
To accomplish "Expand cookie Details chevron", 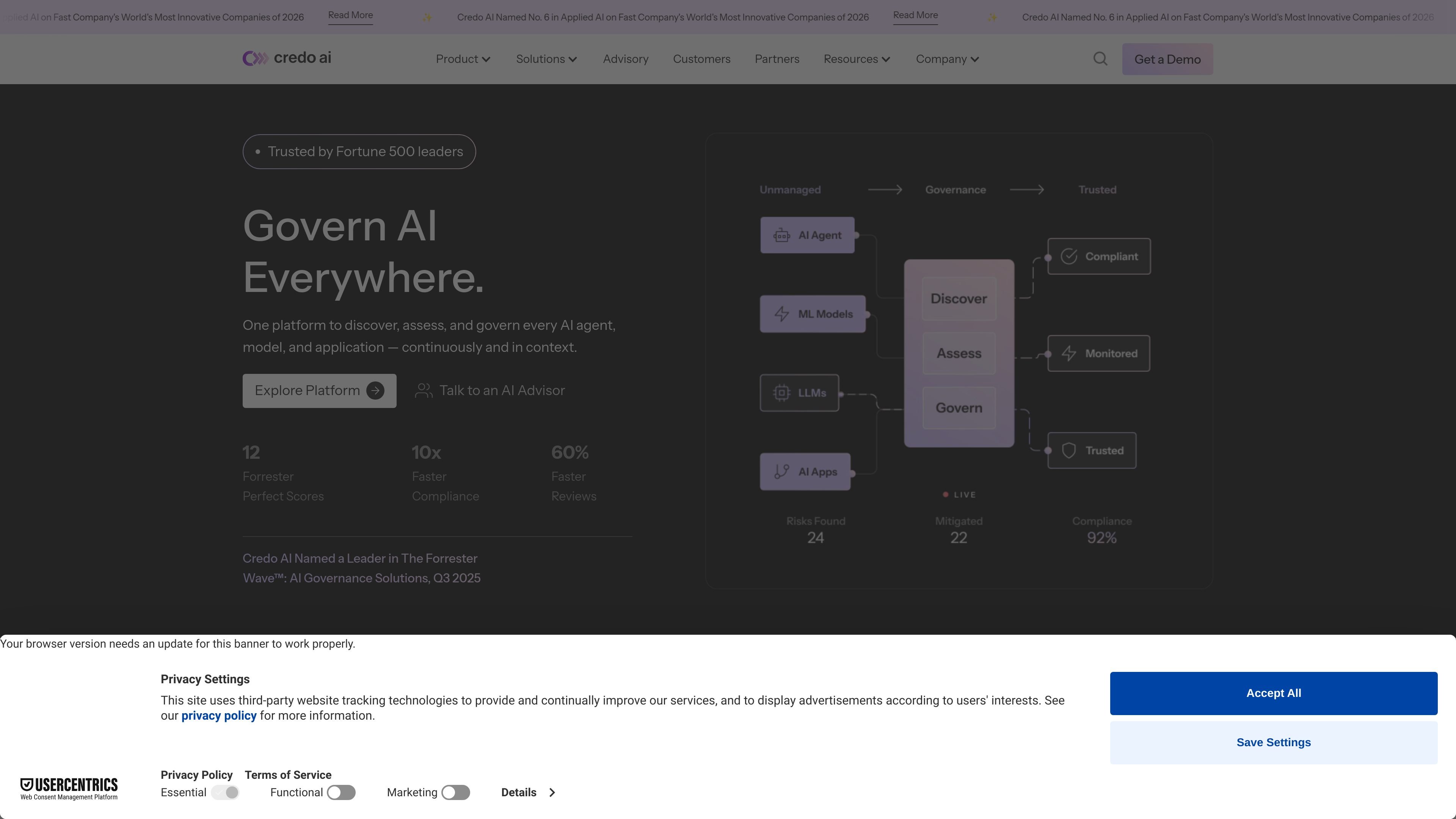I will click(x=552, y=792).
